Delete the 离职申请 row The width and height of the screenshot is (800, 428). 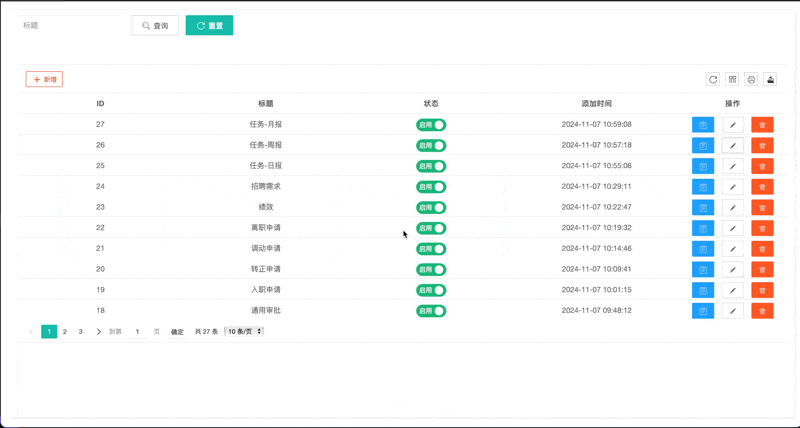click(762, 228)
